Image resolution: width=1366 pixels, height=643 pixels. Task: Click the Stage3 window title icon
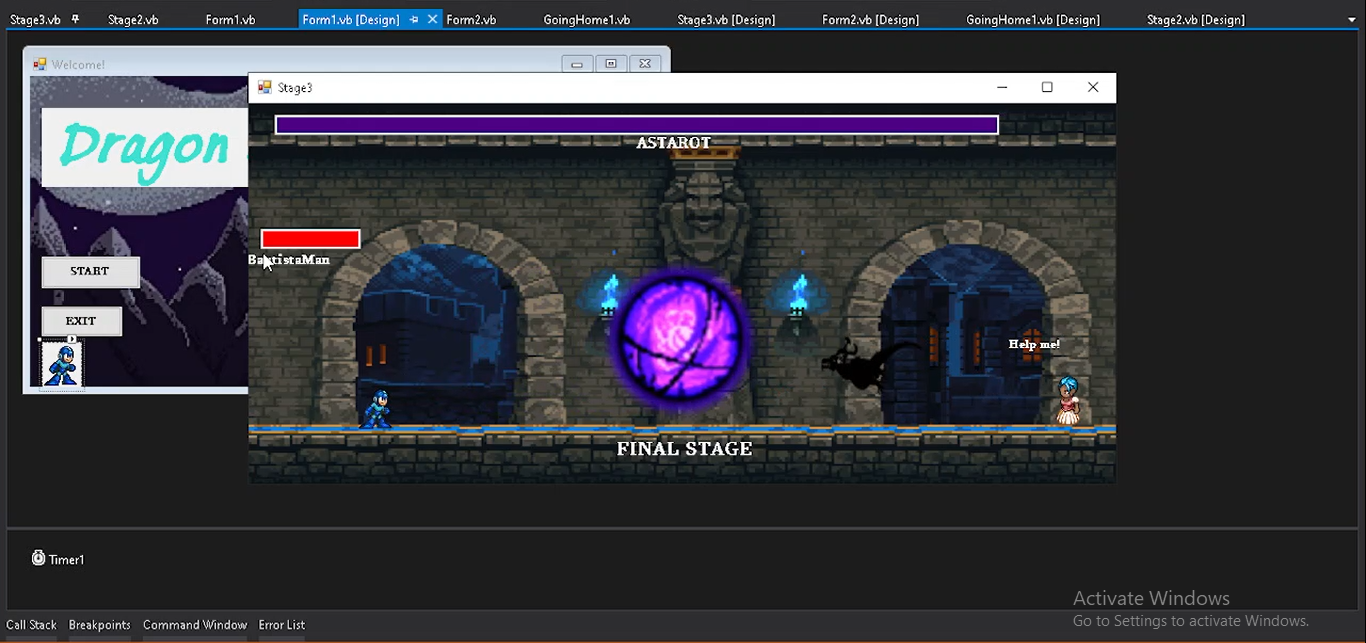click(x=265, y=88)
